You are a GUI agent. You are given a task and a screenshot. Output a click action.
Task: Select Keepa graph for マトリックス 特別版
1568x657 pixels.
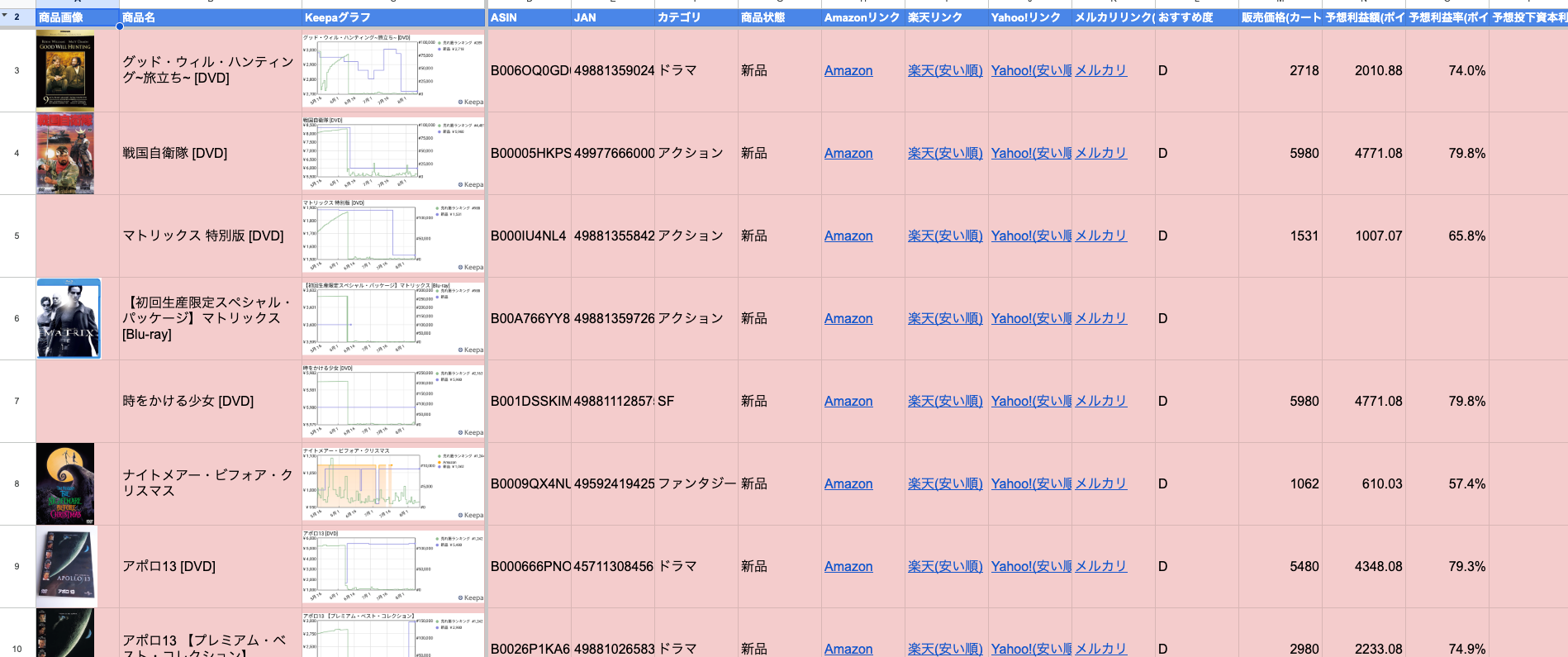pyautogui.click(x=393, y=236)
